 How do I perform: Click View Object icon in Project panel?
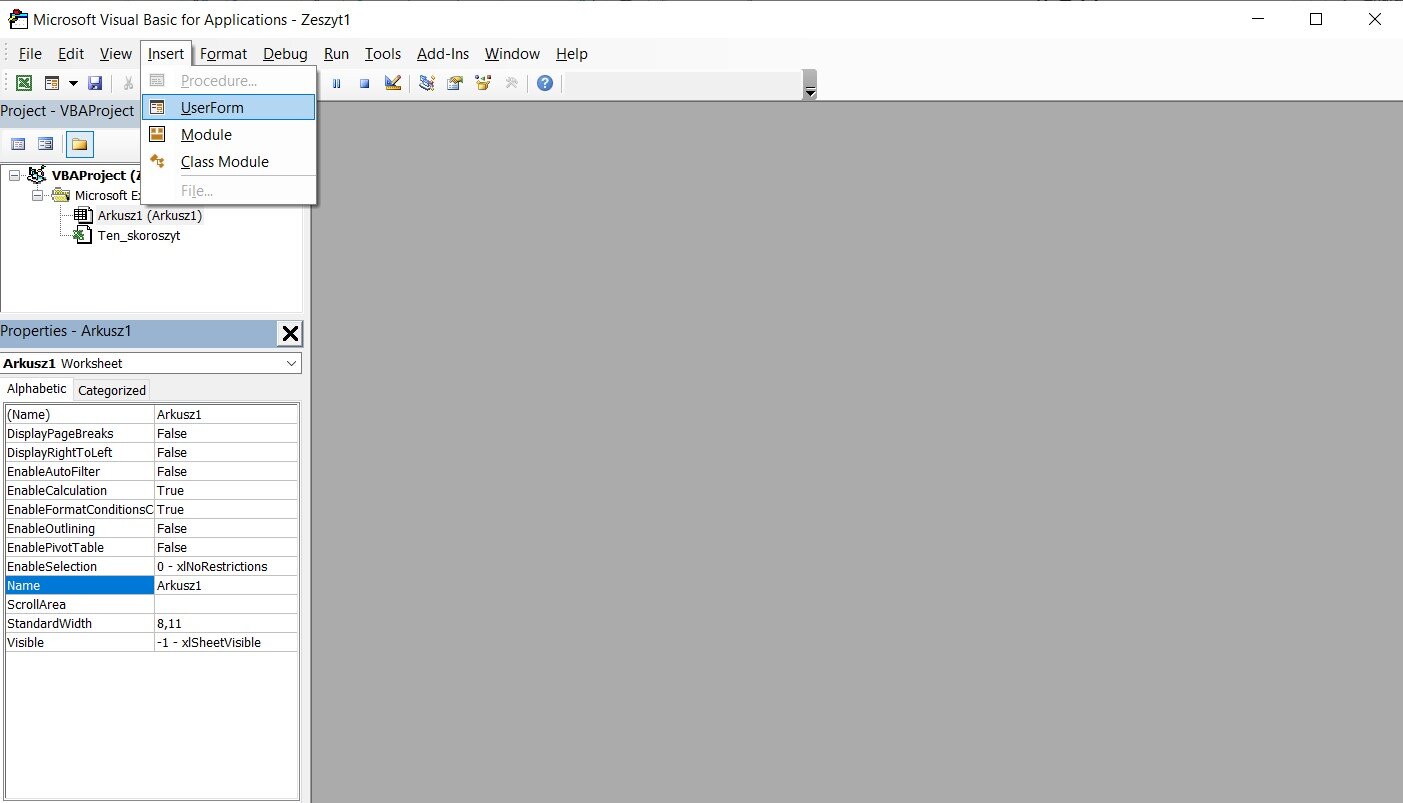point(46,144)
